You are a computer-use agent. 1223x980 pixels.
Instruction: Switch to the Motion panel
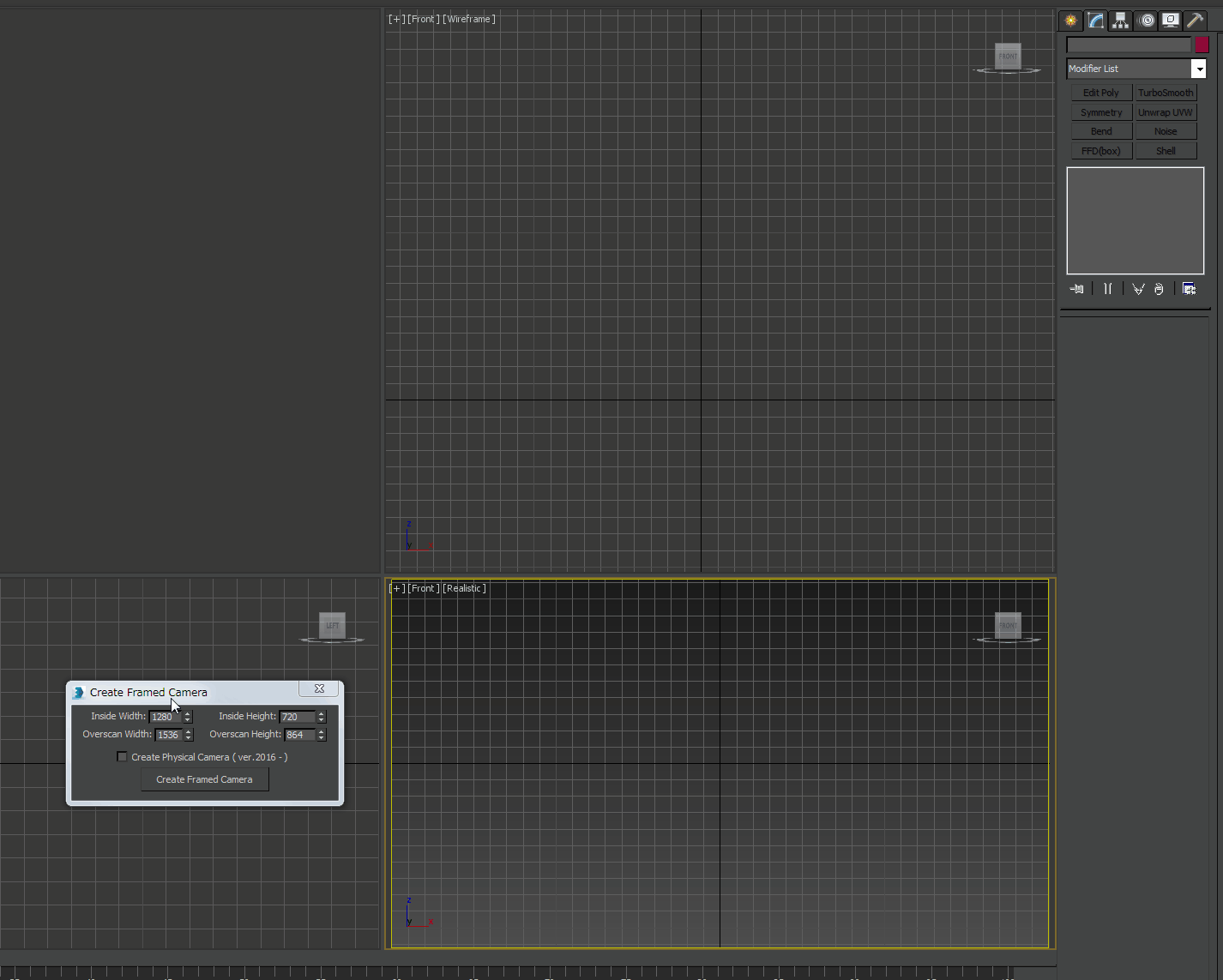(x=1146, y=20)
